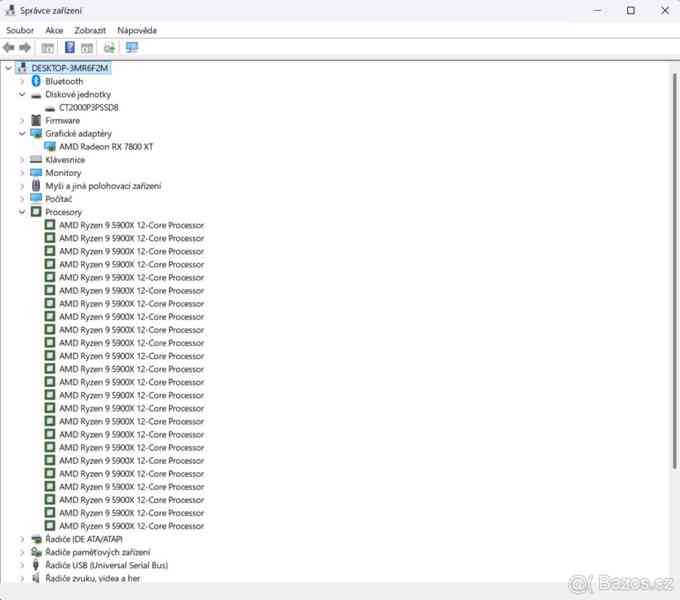The width and height of the screenshot is (680, 600).
Task: Select Řadiče zvuku, videa a her label
Action: coord(93,578)
